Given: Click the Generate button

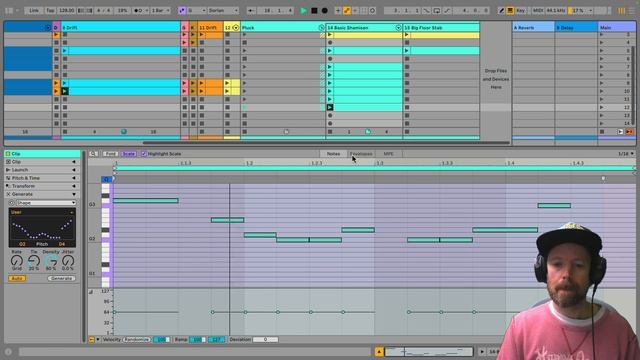Looking at the screenshot, I should coord(61,278).
